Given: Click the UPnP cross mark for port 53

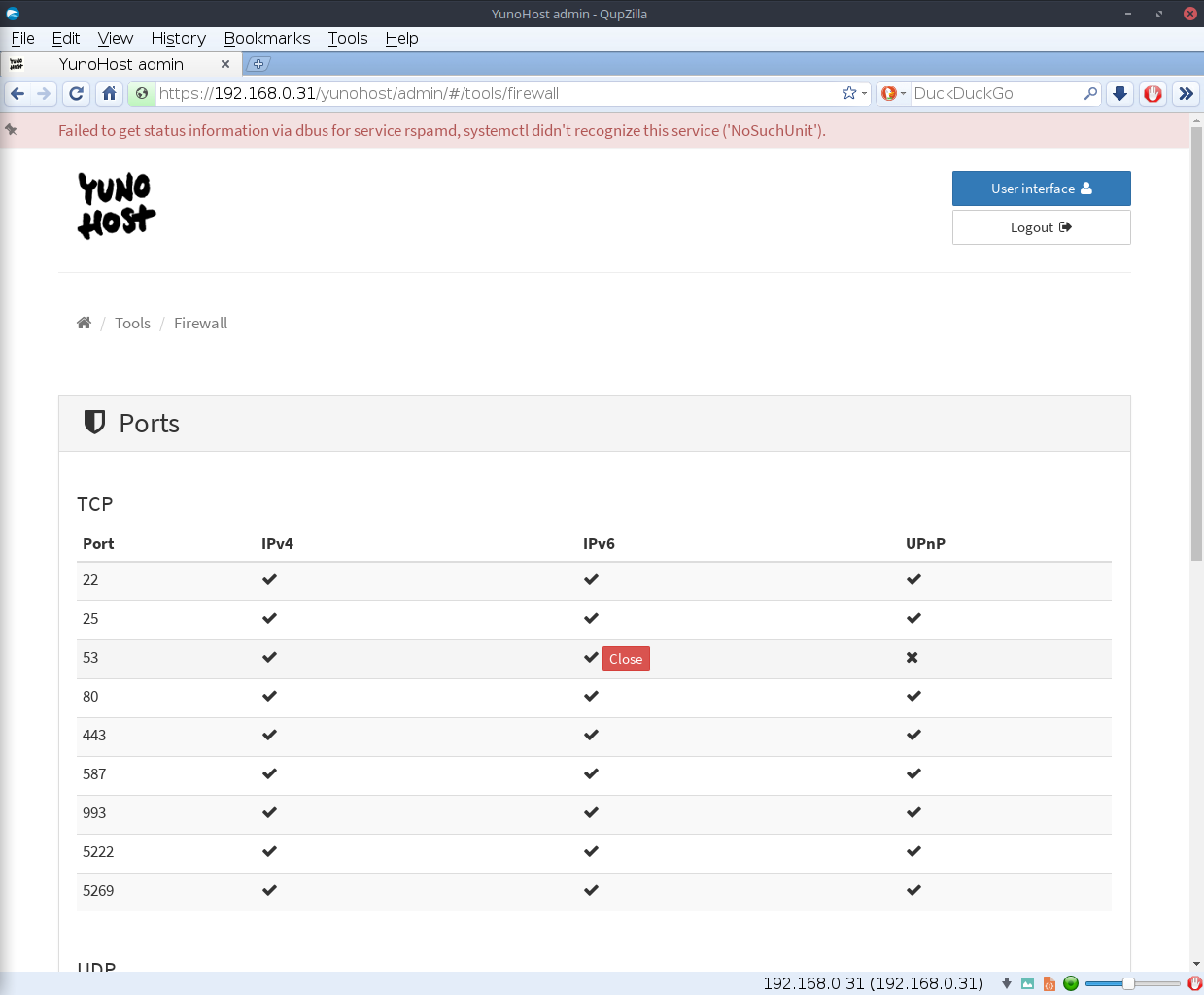Looking at the screenshot, I should [x=912, y=657].
